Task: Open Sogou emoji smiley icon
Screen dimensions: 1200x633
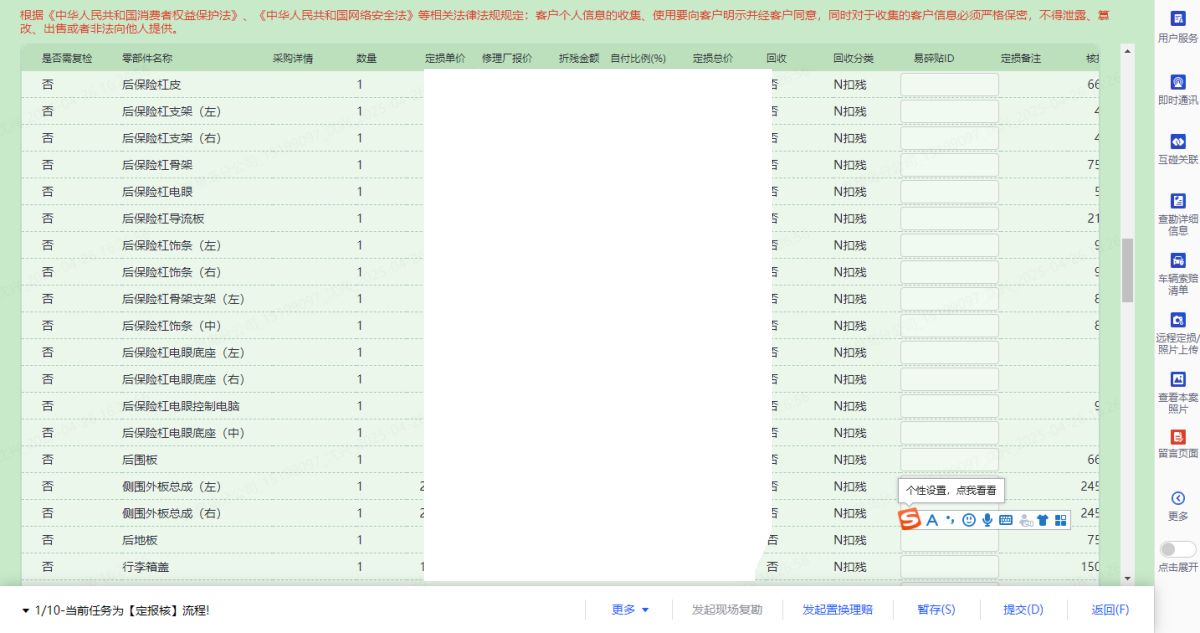Action: pyautogui.click(x=968, y=520)
